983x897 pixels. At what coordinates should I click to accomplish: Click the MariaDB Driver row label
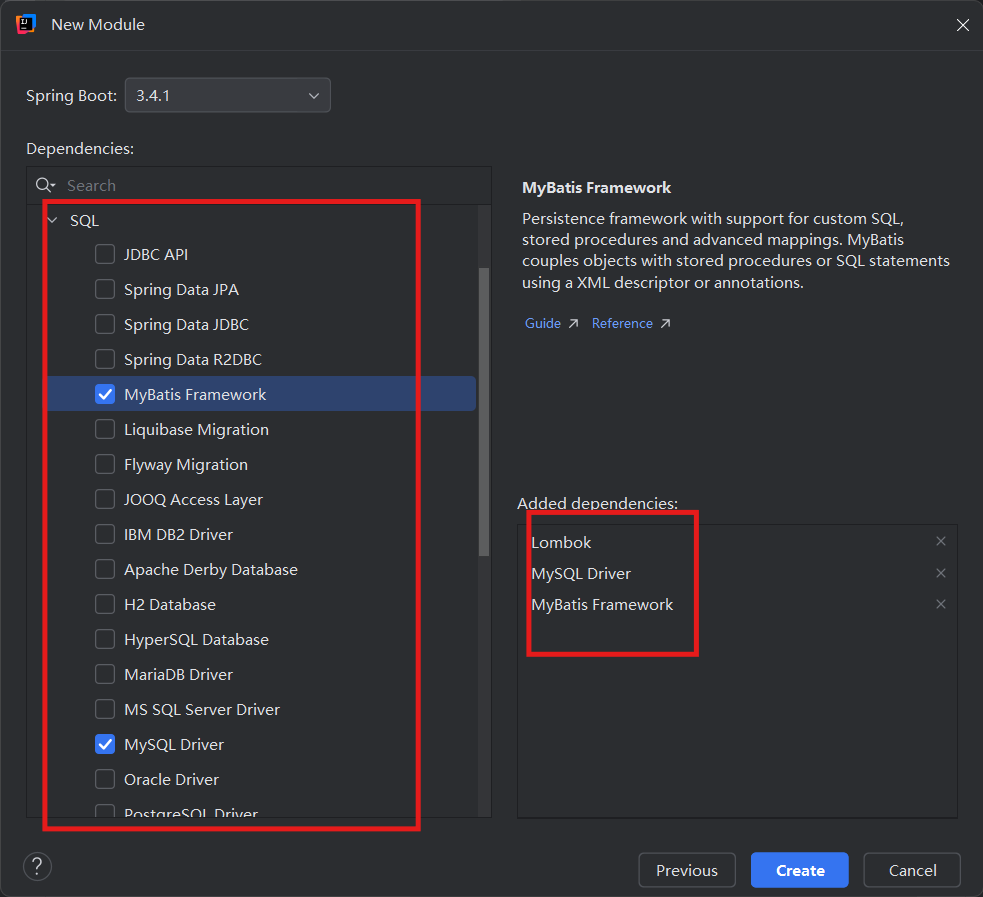178,674
